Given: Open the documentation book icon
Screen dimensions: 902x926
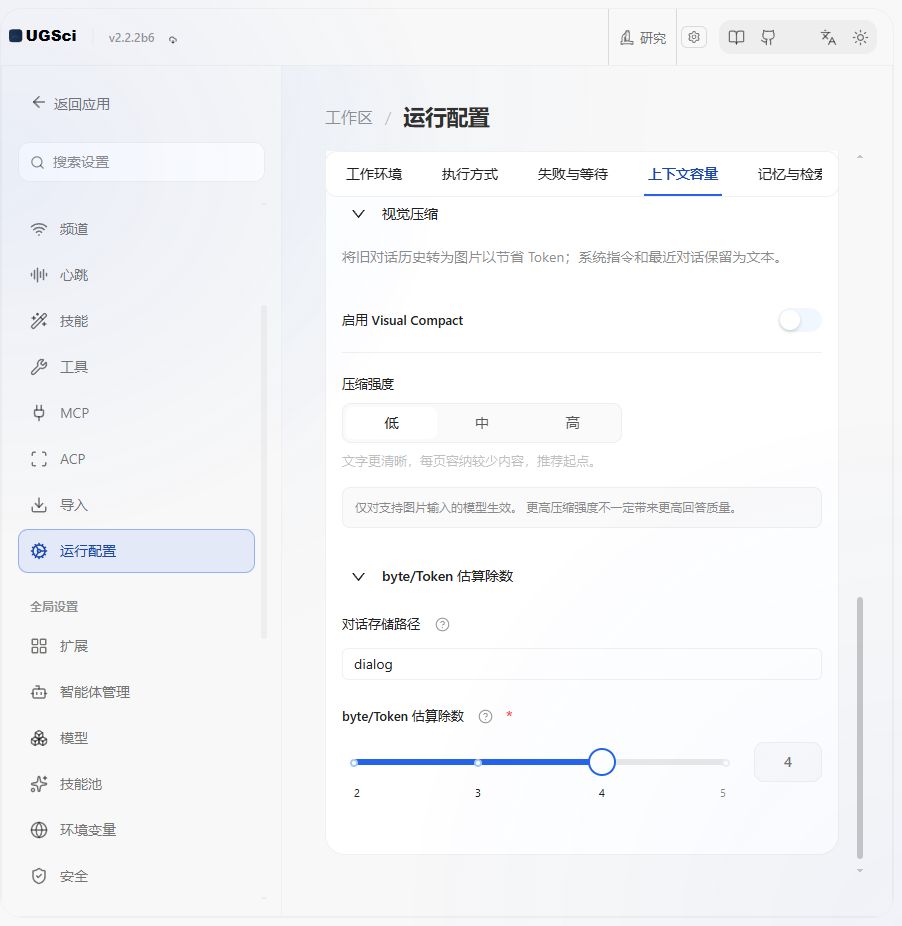Looking at the screenshot, I should click(x=736, y=38).
